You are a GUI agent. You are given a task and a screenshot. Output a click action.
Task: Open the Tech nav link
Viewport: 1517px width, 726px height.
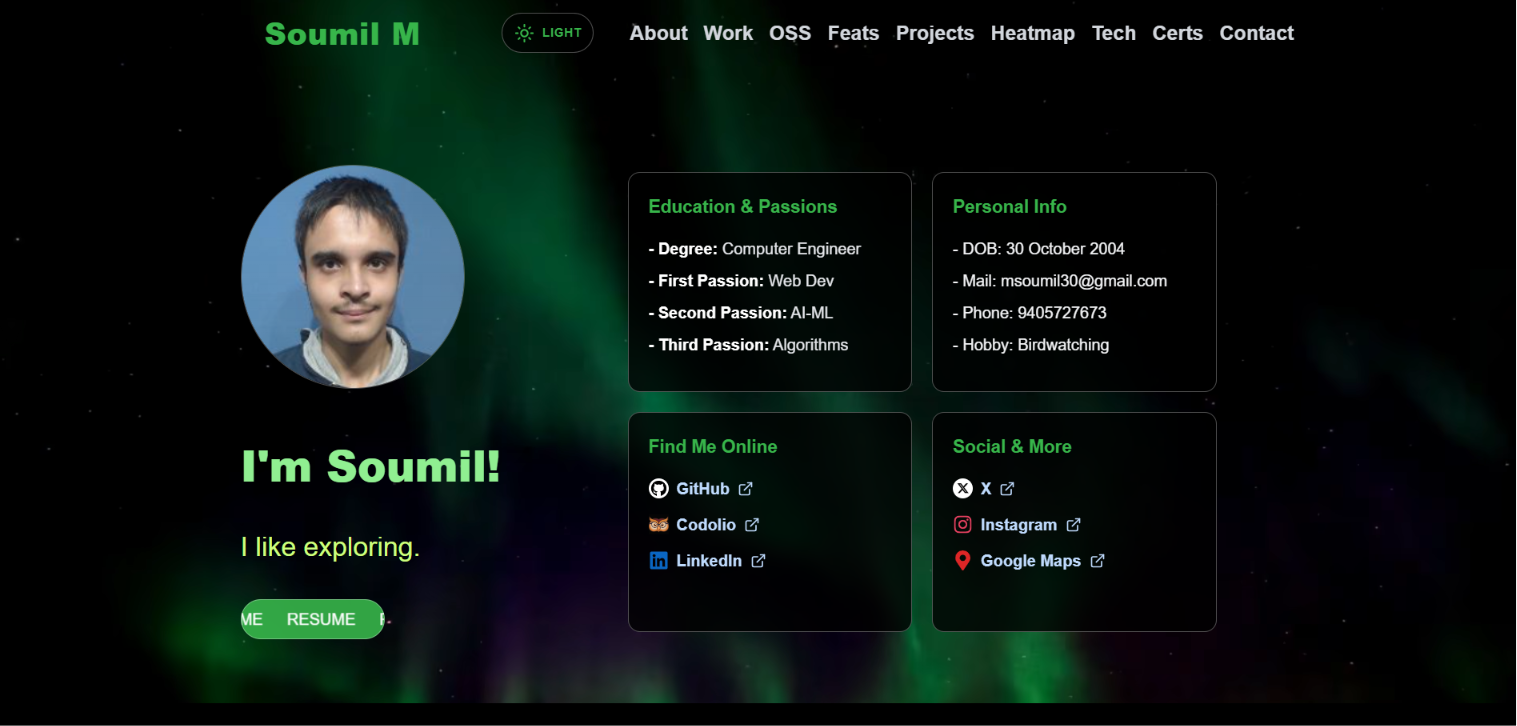tap(1114, 33)
